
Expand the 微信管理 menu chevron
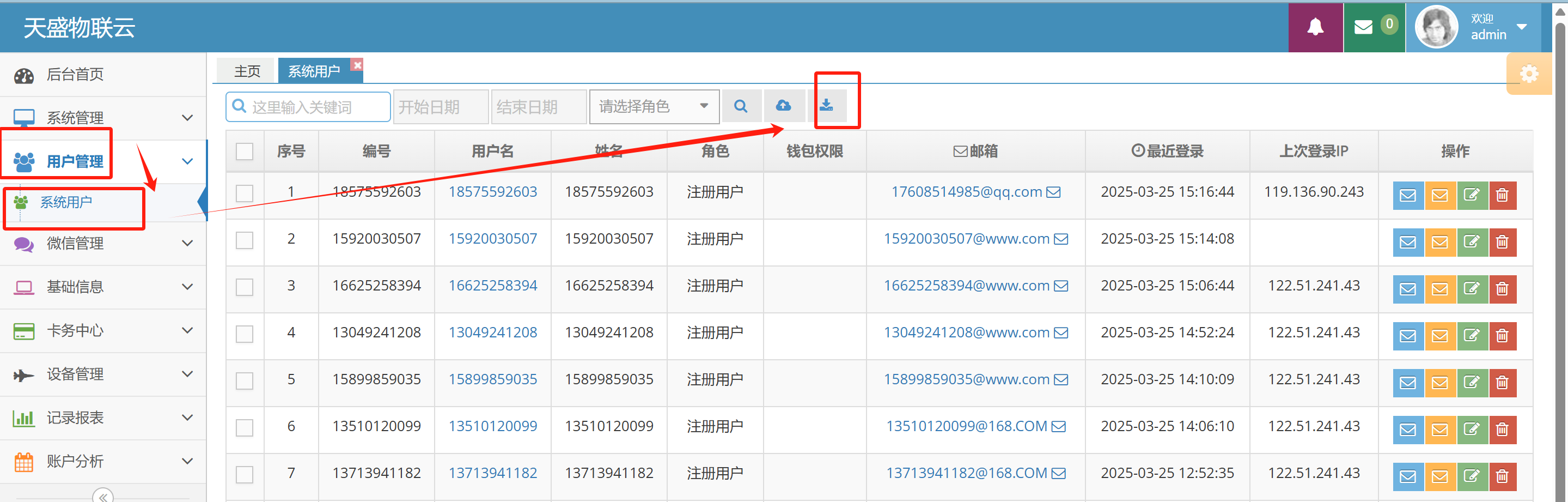pos(187,243)
